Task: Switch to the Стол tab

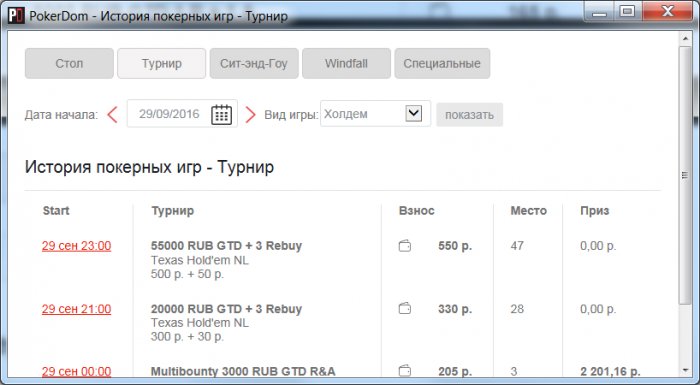Action: tap(69, 63)
